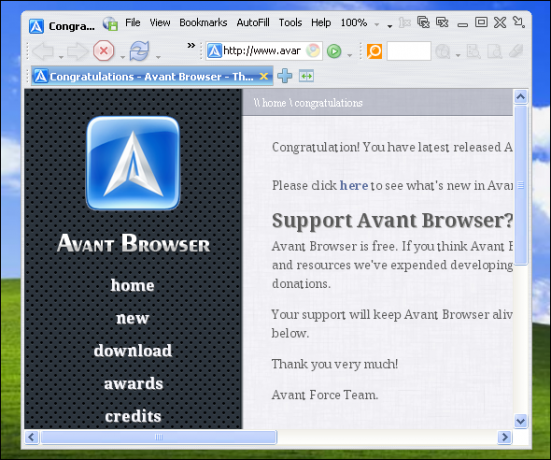
Task: Click the Chrome rendering engine icon in address bar
Action: tap(312, 51)
